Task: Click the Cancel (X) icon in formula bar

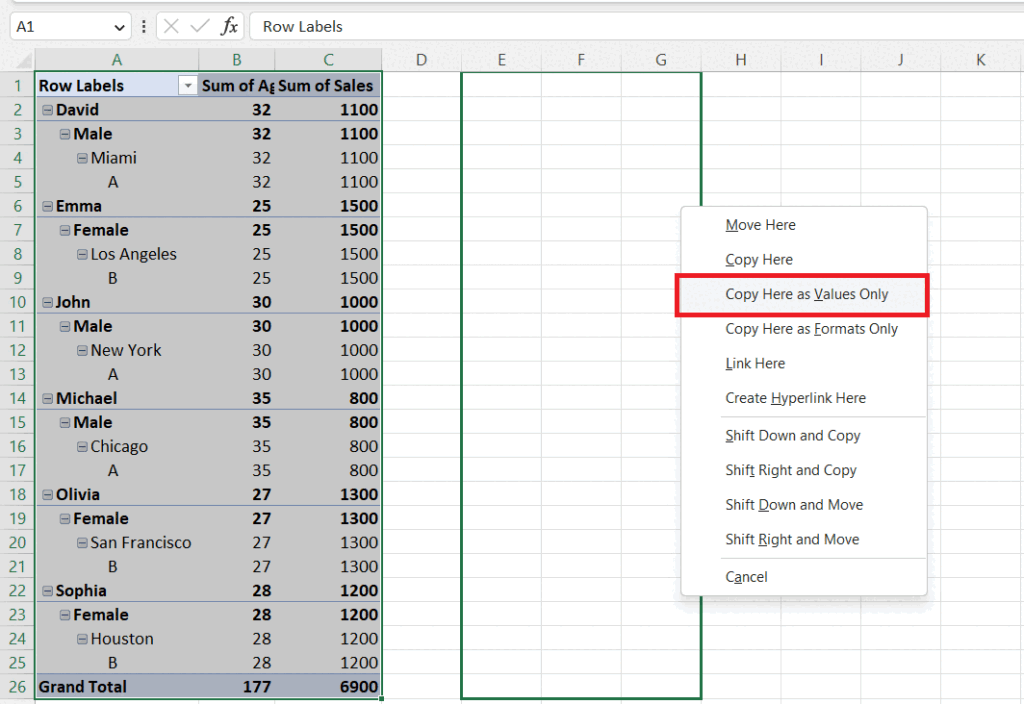Action: (171, 27)
